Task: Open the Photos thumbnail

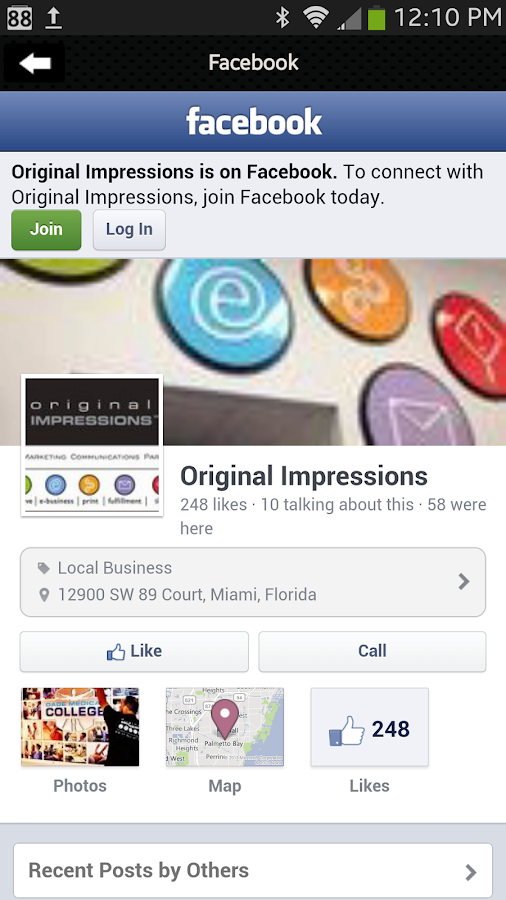Action: (x=80, y=727)
